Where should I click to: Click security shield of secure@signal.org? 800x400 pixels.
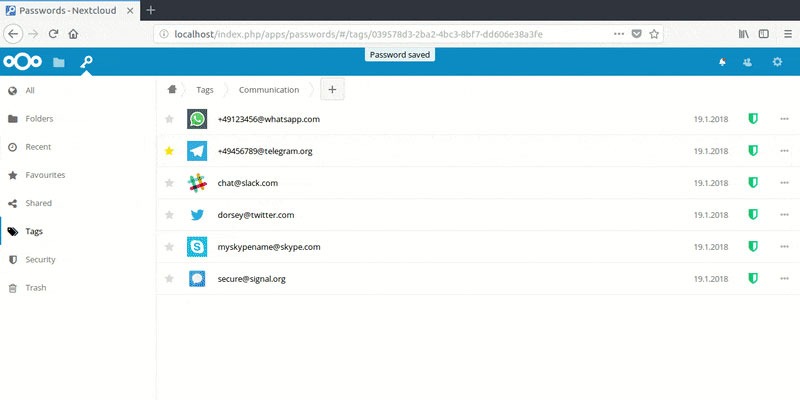pyautogui.click(x=753, y=278)
